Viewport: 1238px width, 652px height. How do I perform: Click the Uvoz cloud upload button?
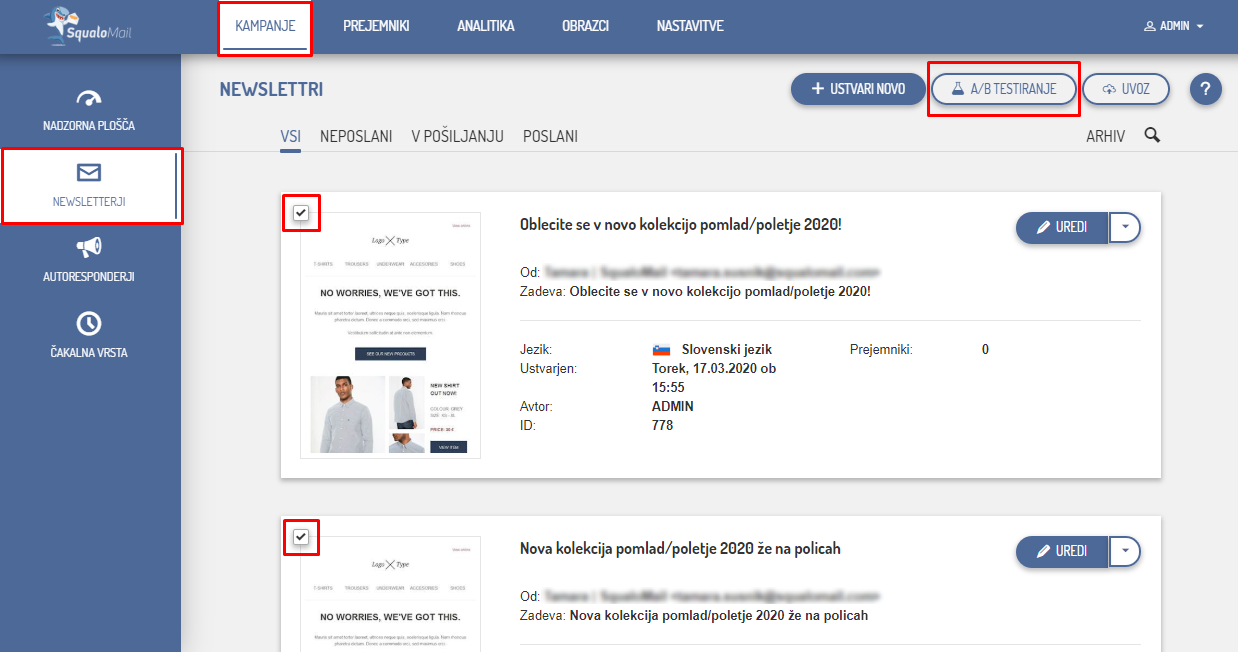1126,89
